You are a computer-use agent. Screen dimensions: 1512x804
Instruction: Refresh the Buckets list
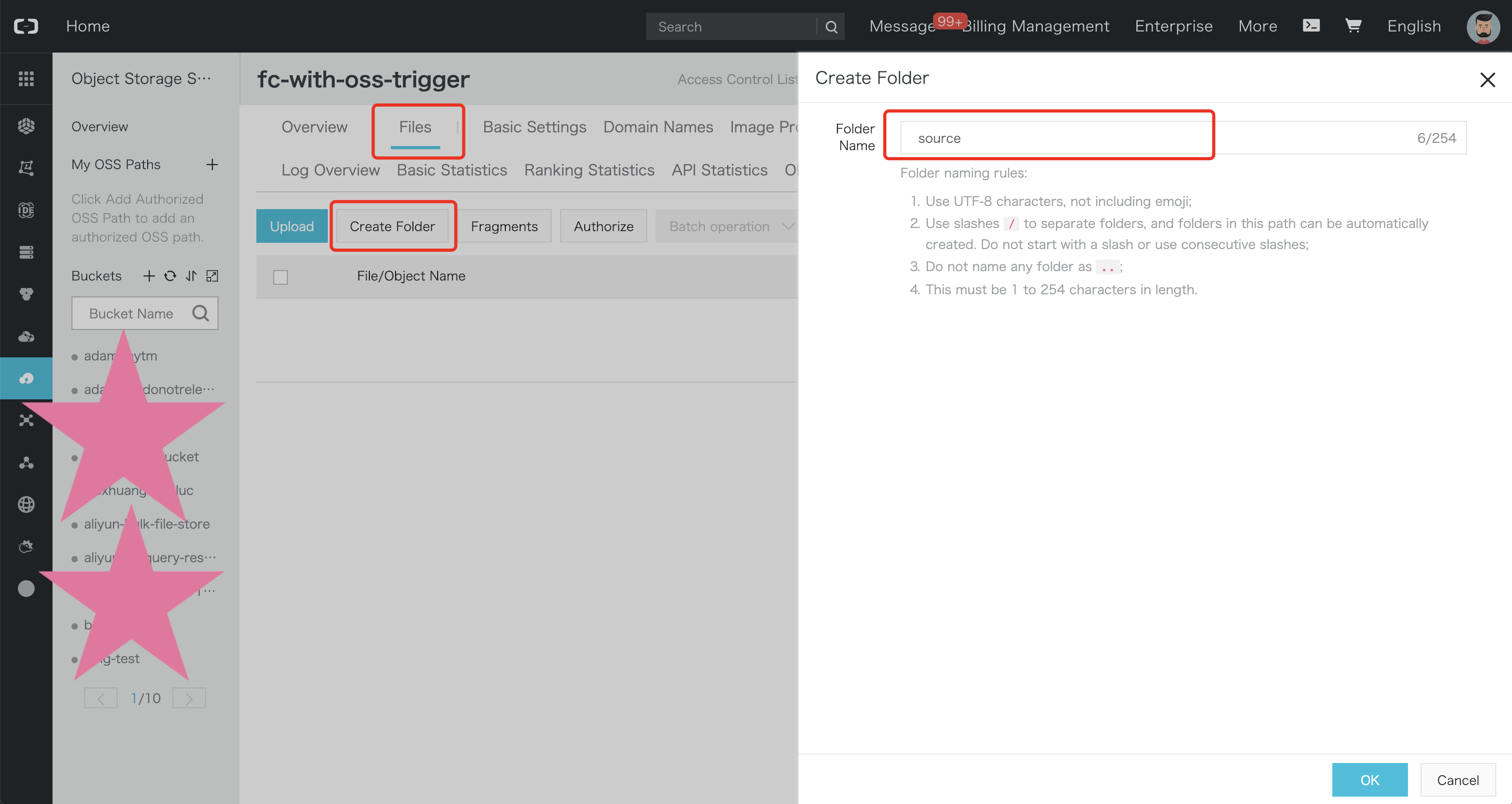(x=170, y=276)
